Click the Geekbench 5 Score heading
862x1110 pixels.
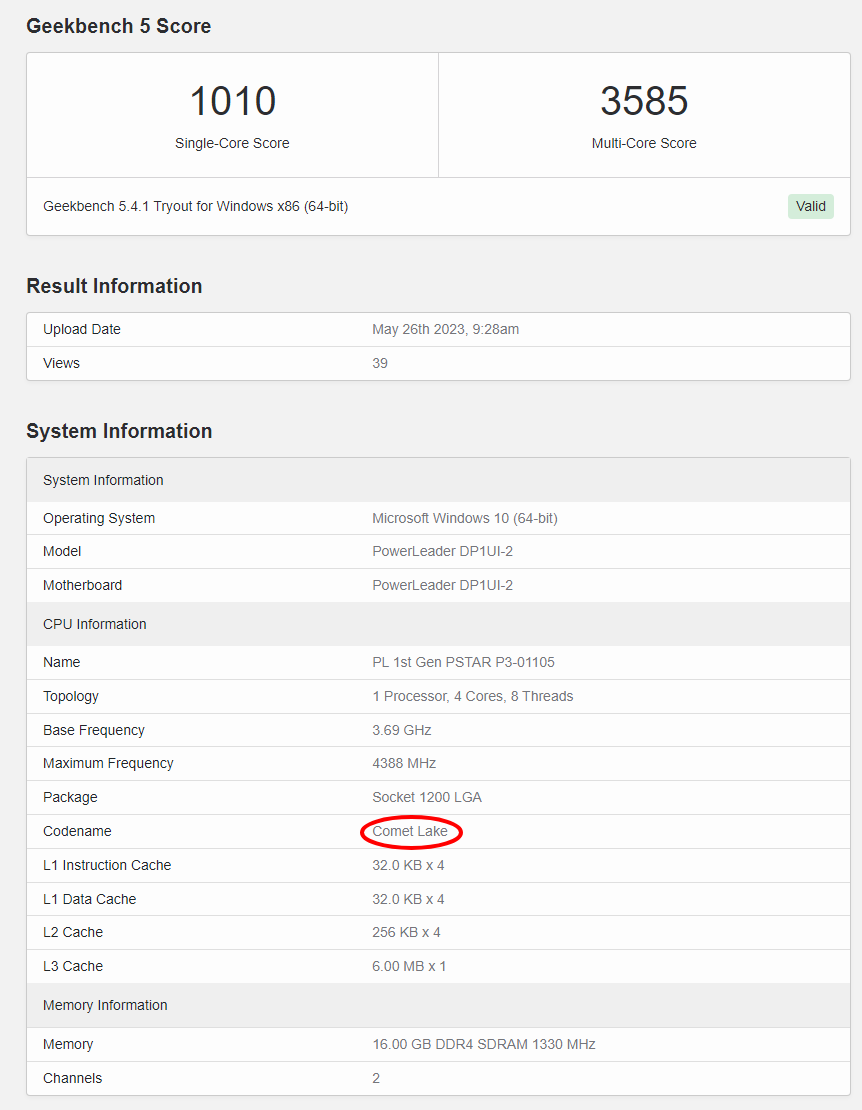click(x=118, y=26)
